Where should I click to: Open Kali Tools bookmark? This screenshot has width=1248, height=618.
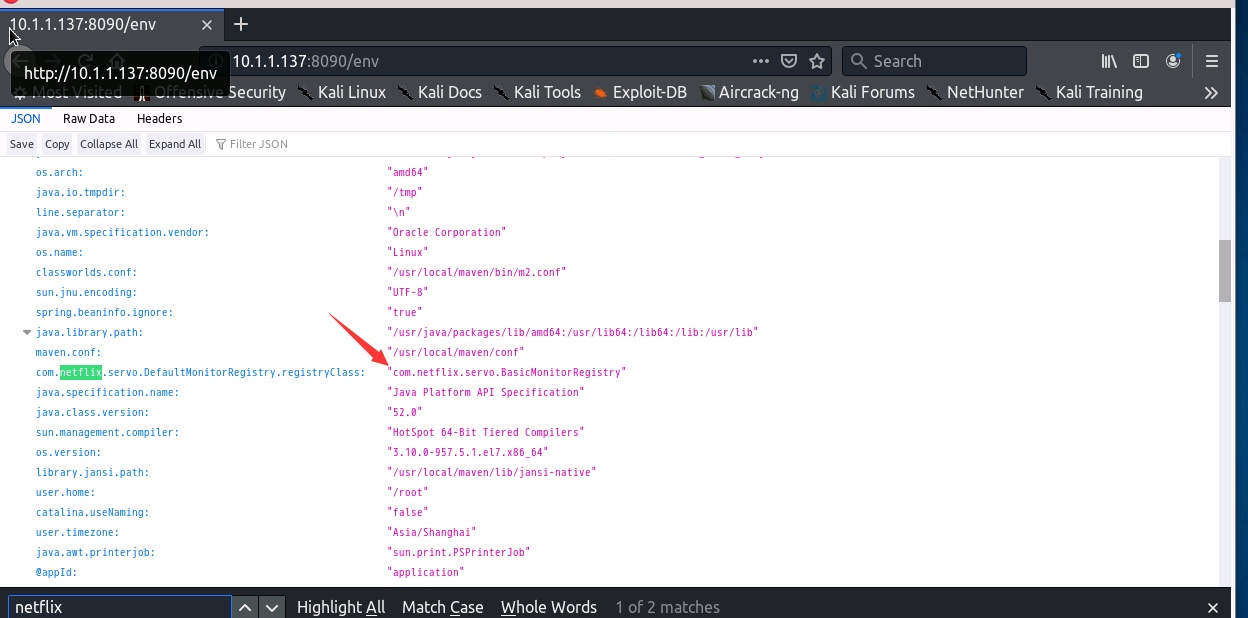537,92
